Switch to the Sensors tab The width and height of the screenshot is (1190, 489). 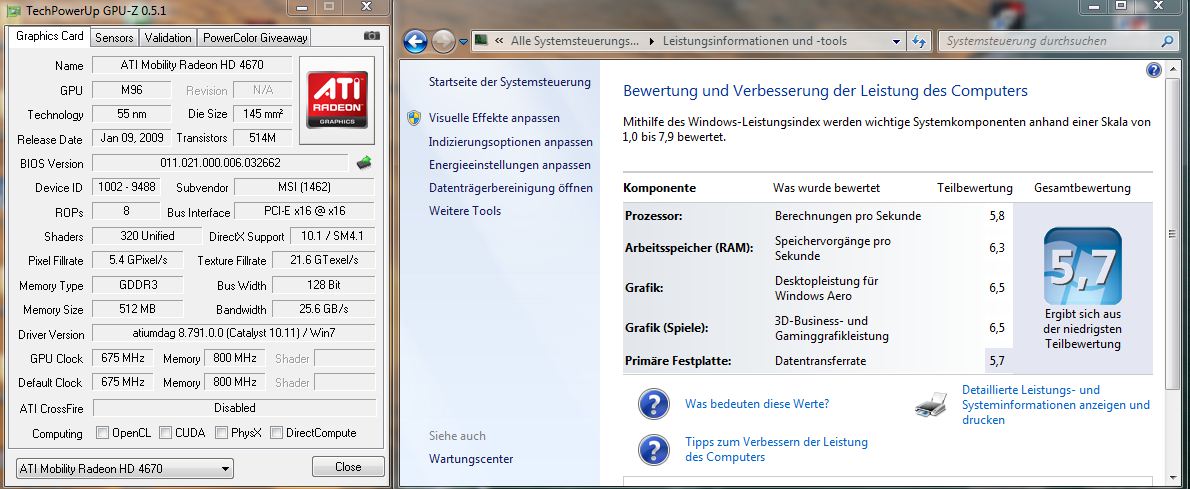point(115,38)
